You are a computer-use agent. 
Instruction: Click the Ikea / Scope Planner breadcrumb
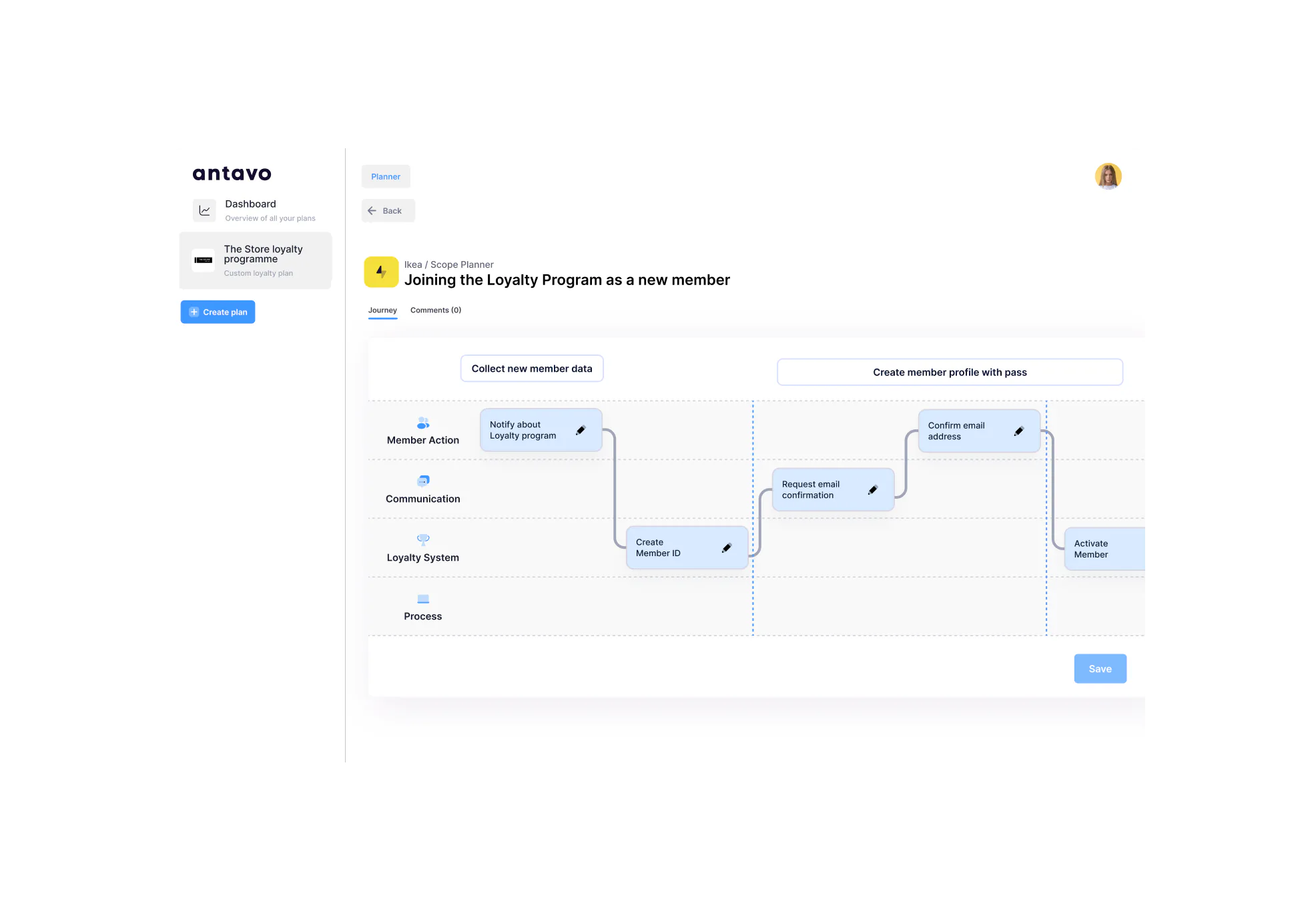coord(448,264)
